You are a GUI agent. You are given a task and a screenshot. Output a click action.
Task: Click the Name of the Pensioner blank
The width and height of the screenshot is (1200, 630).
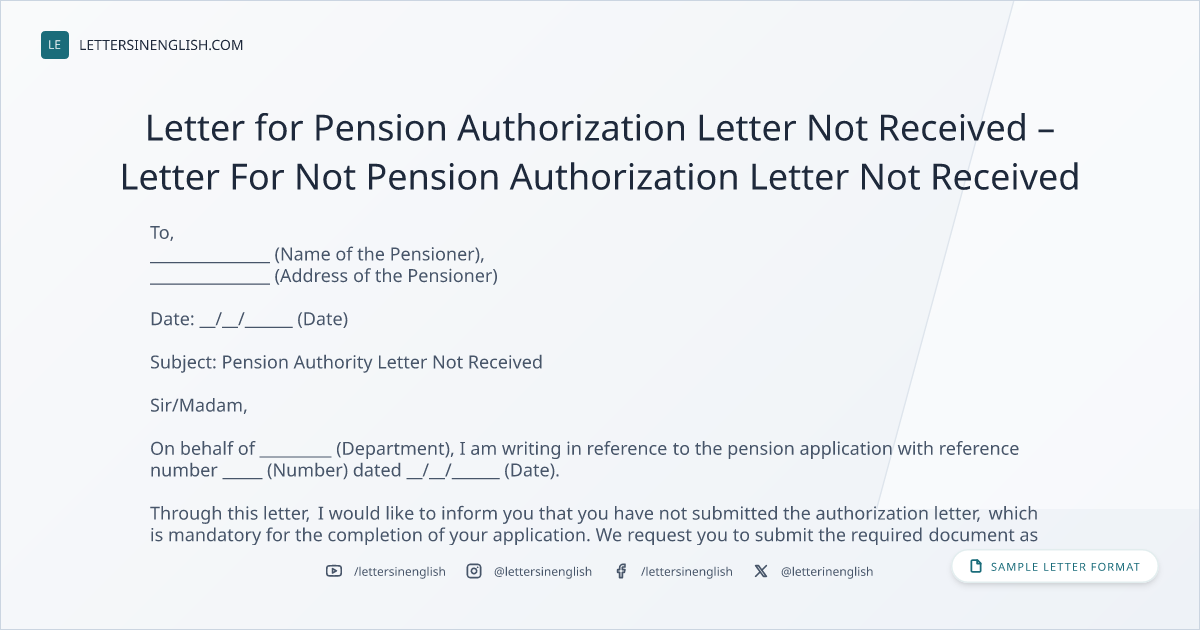pos(210,255)
